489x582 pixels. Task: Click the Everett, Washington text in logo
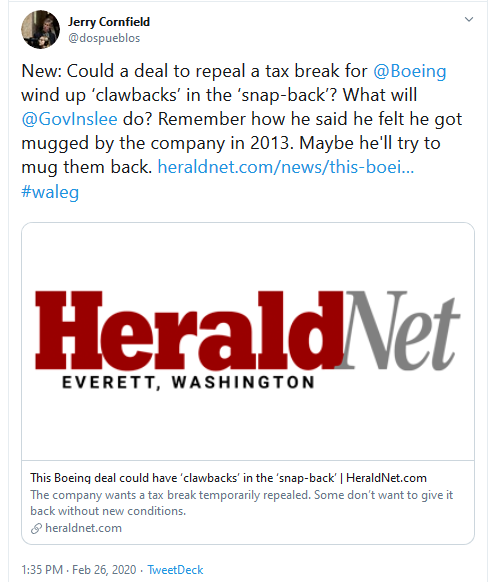[188, 382]
